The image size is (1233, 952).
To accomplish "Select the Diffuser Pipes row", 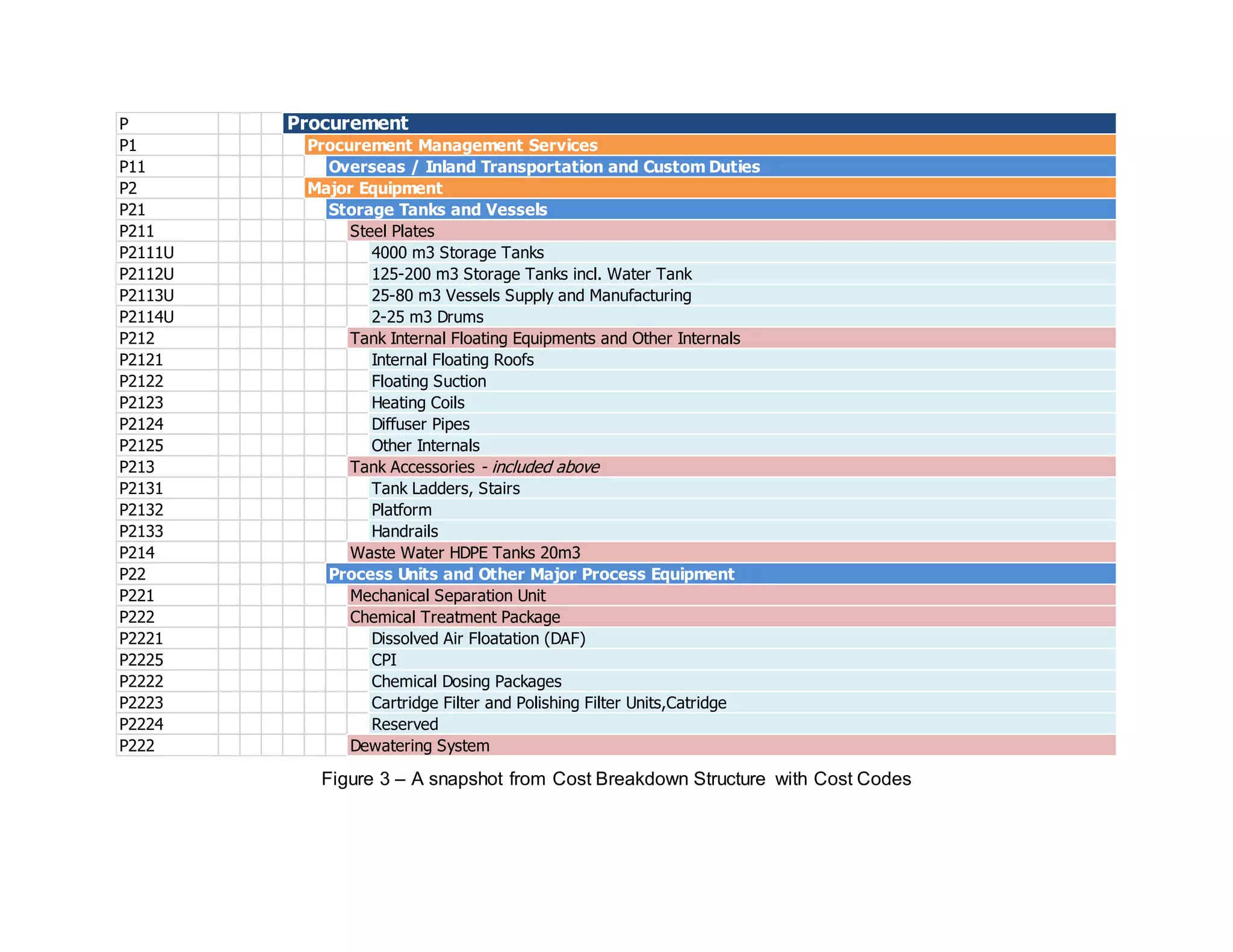I will (x=742, y=424).
